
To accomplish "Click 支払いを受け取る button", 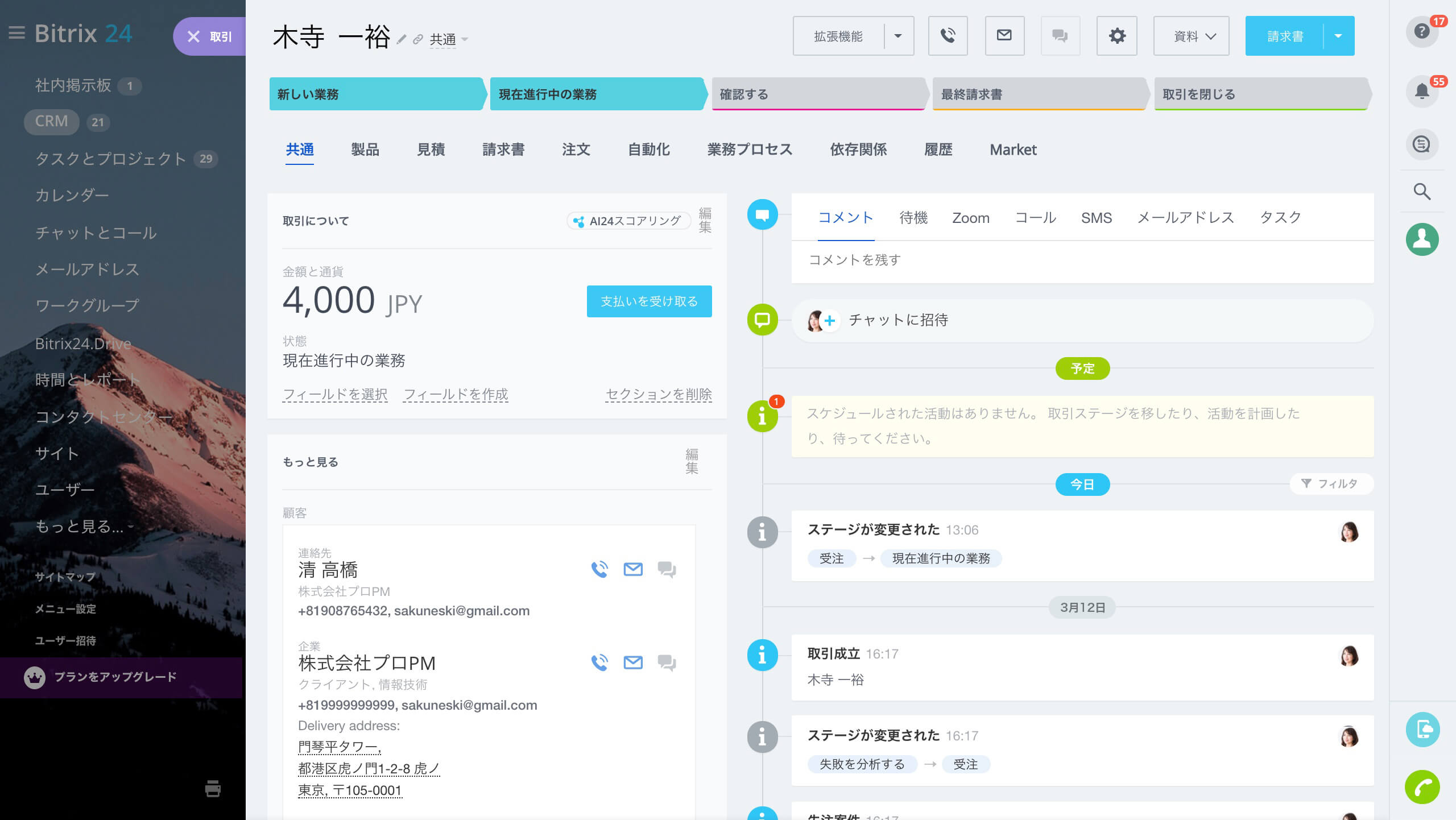I will (649, 301).
